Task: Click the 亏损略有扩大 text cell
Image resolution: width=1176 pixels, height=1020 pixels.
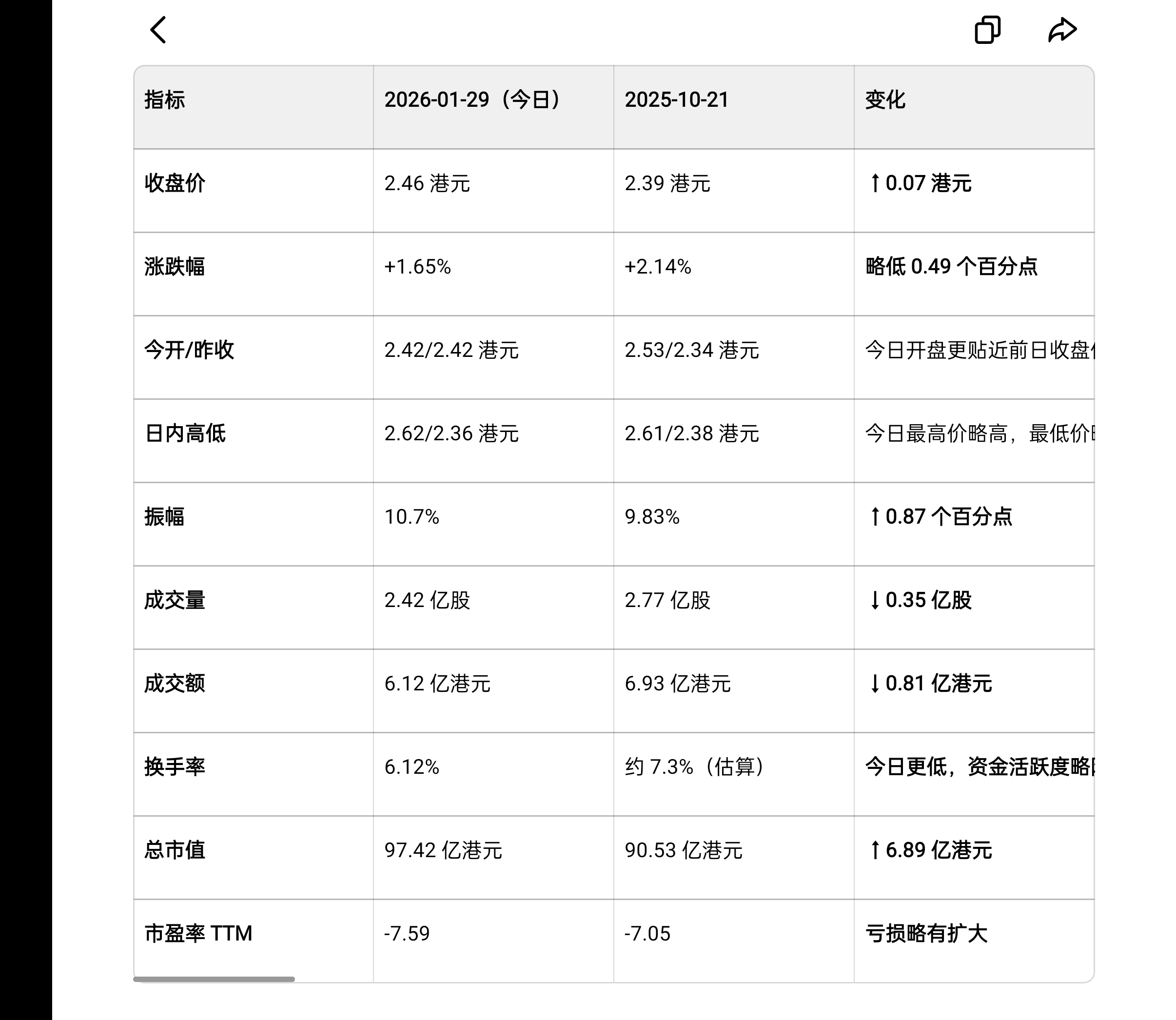Action: 926,934
